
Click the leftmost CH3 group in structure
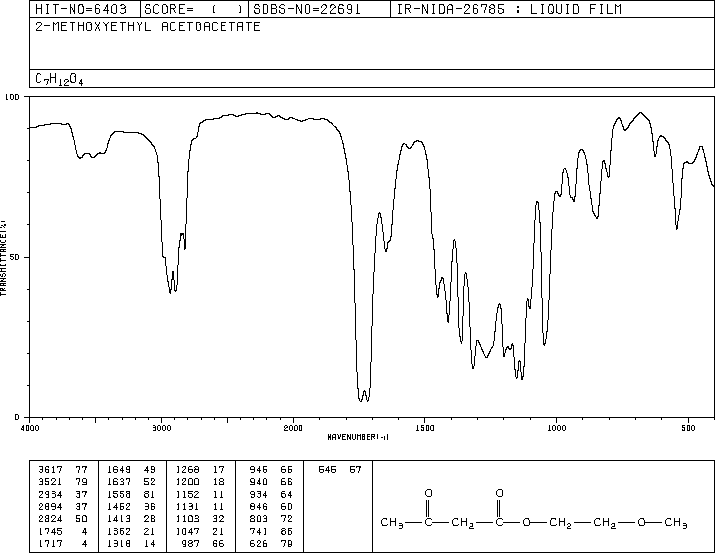(x=392, y=523)
